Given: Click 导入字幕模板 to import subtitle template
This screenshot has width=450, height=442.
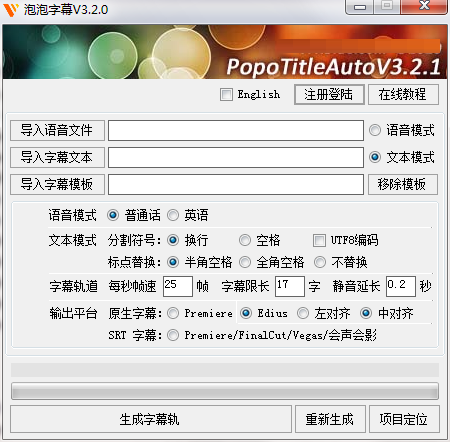Looking at the screenshot, I should point(57,184).
